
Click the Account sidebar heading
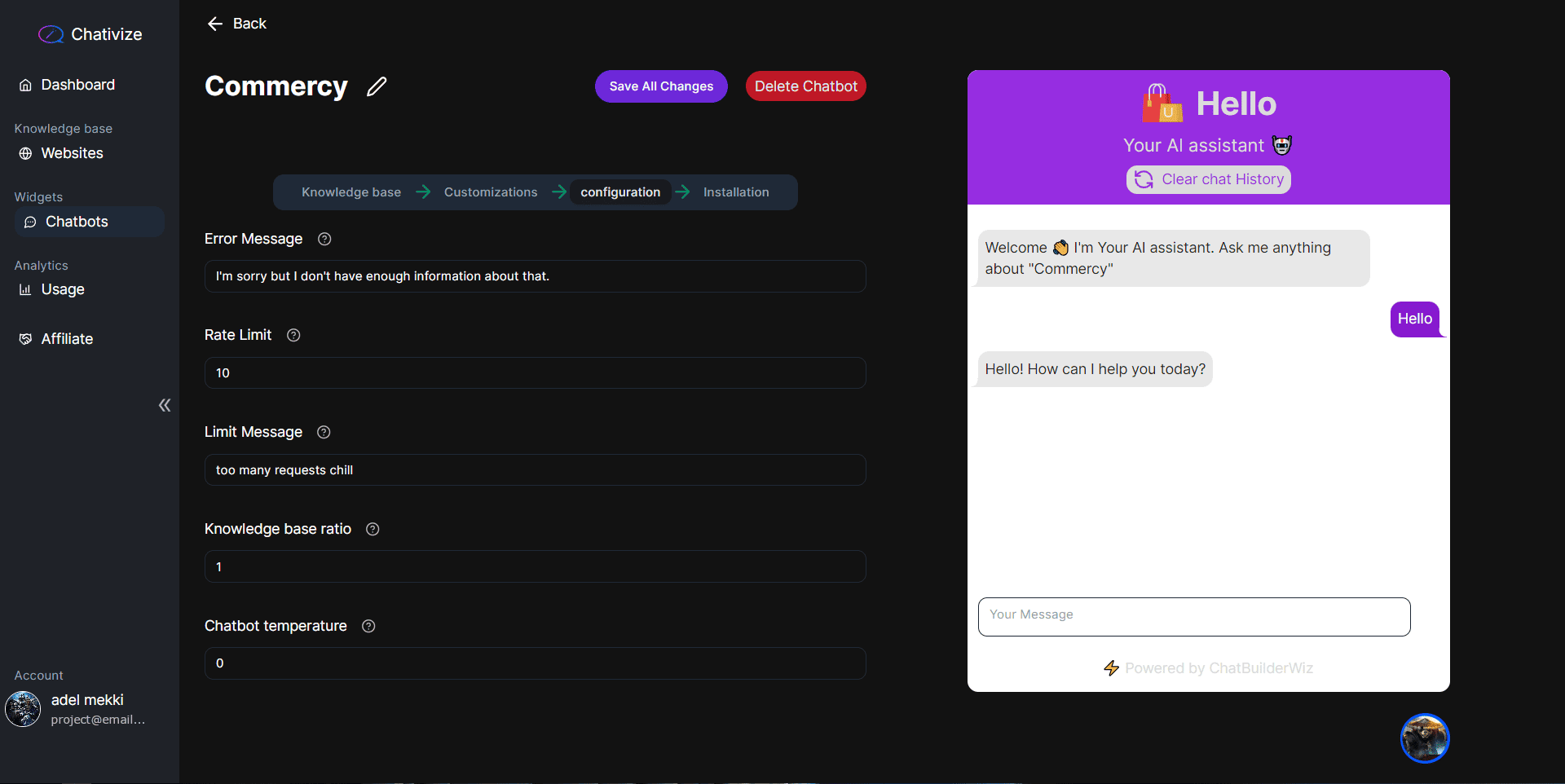click(38, 676)
